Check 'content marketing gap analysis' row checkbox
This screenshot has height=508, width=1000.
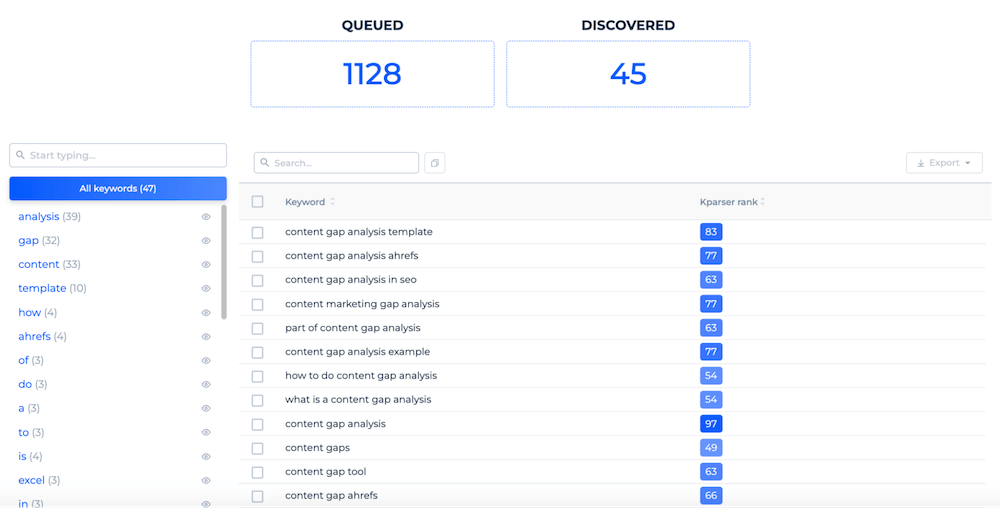[258, 304]
